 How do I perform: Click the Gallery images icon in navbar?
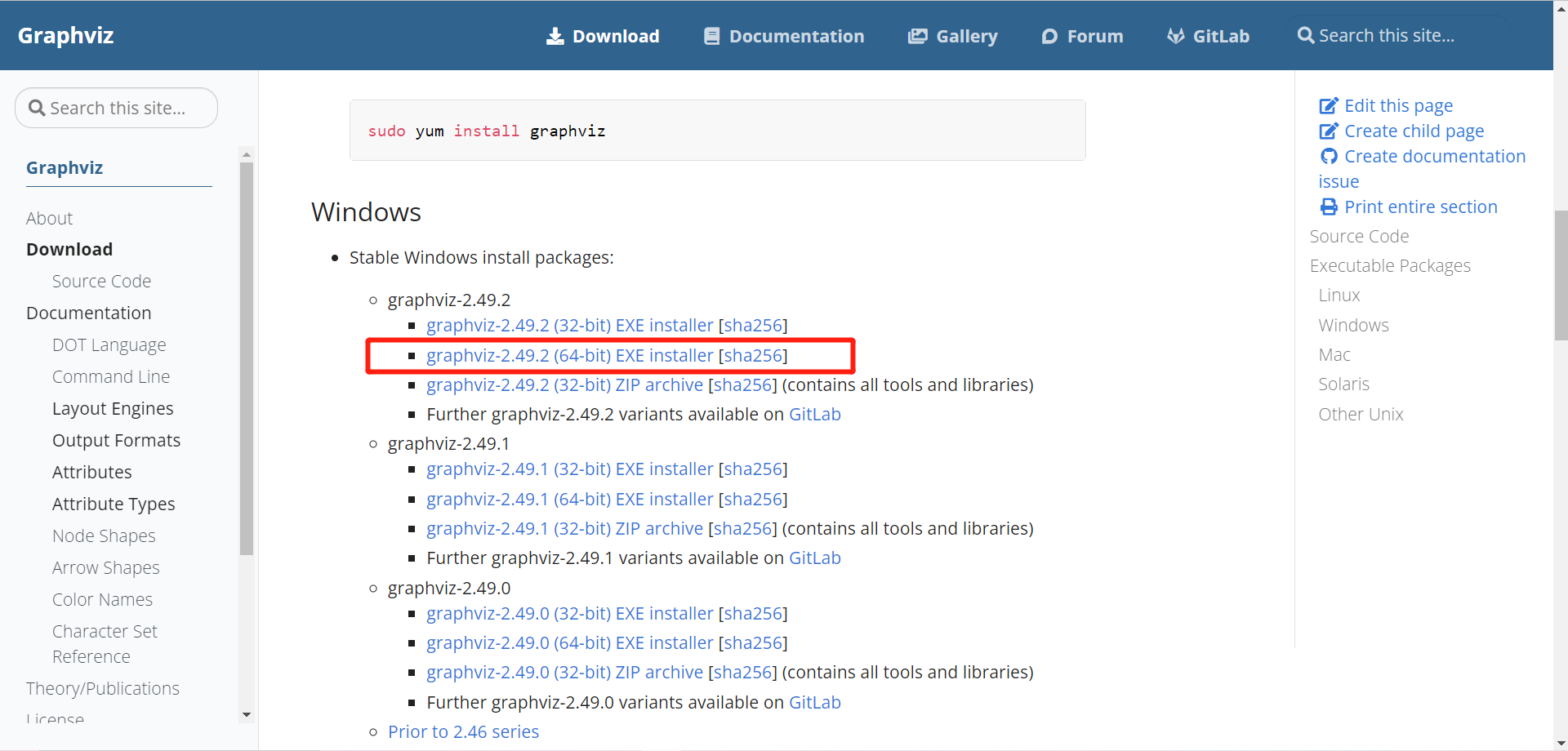(918, 36)
